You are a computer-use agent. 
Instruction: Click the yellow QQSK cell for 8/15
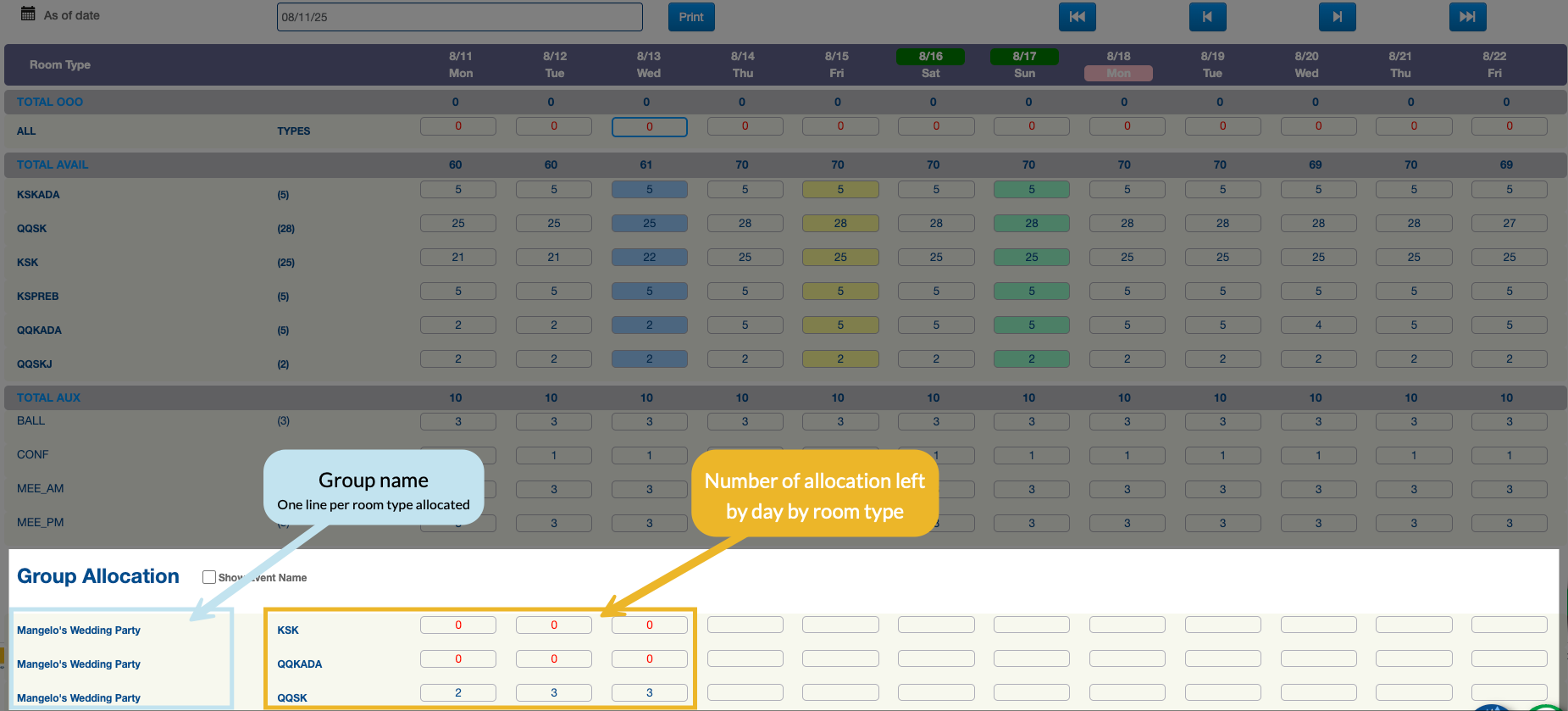pyautogui.click(x=840, y=223)
